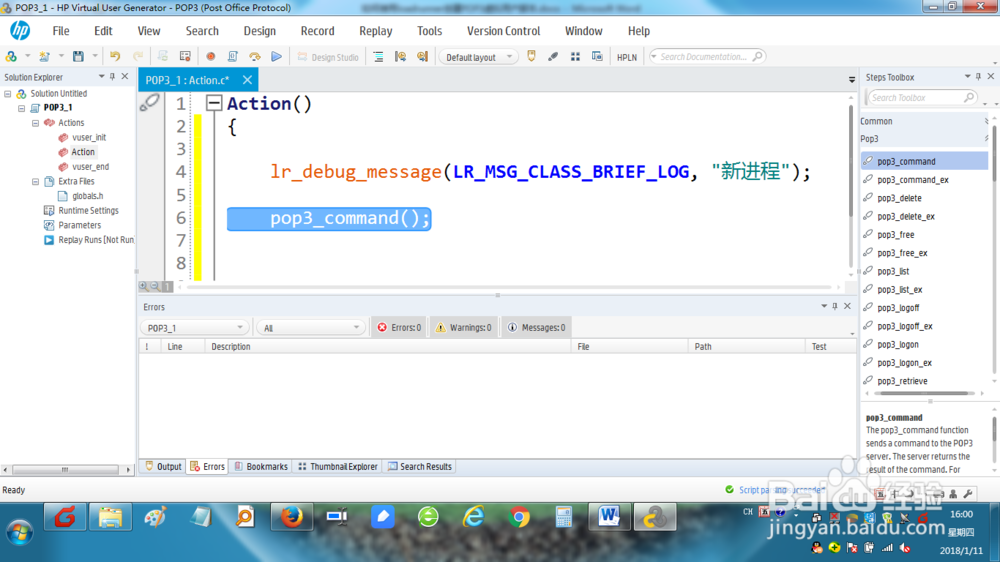Click the Steps Toolbox shield icon in the toolbar

tap(531, 57)
